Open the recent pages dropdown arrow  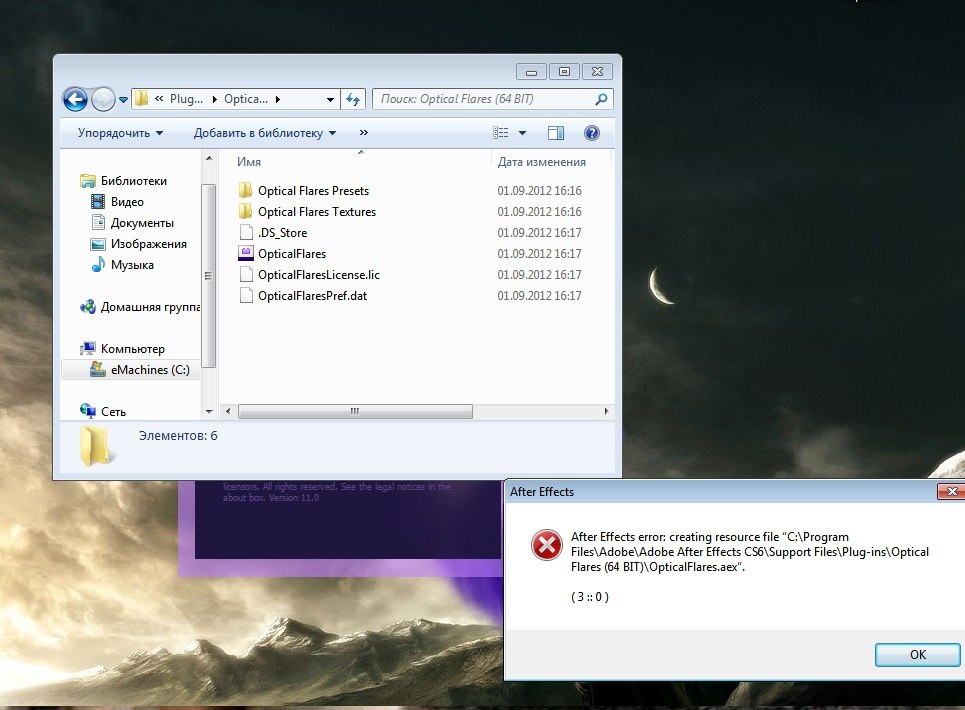click(x=123, y=100)
